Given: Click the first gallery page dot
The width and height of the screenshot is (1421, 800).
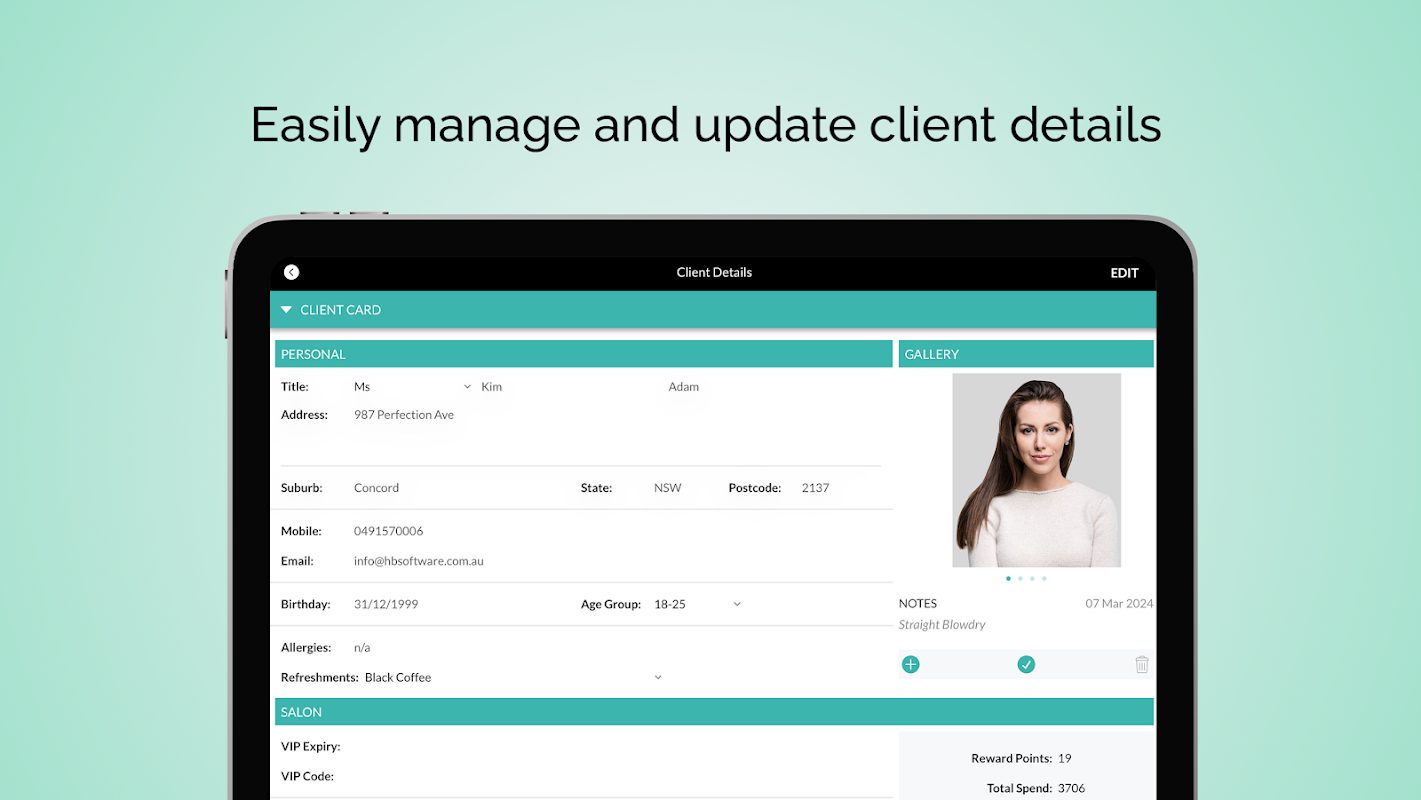Looking at the screenshot, I should point(1008,579).
